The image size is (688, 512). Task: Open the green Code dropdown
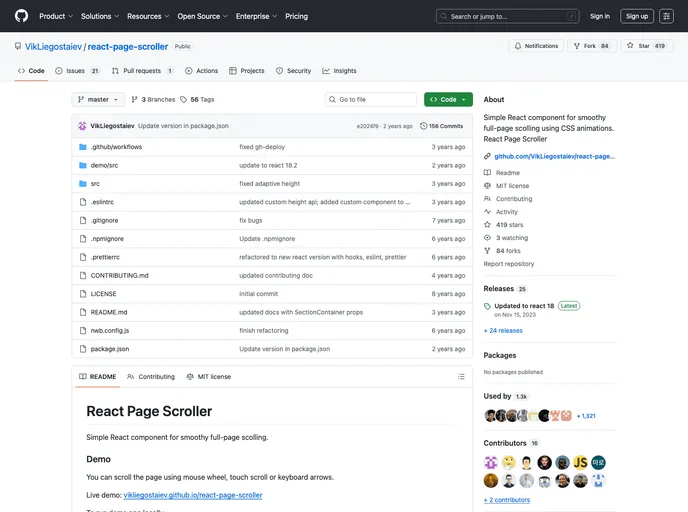(x=448, y=100)
